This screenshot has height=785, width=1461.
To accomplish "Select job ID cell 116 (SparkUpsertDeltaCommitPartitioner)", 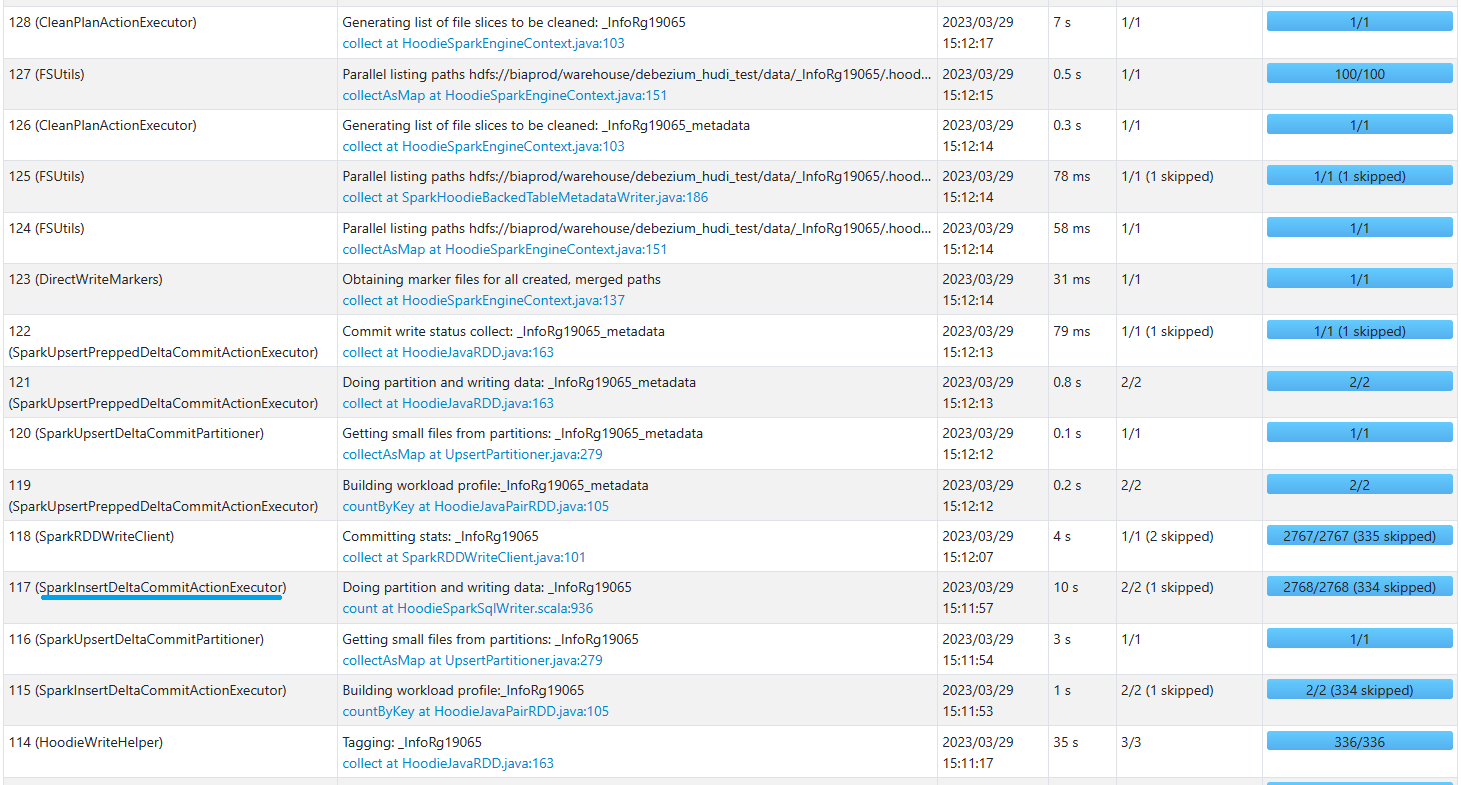I will point(170,649).
